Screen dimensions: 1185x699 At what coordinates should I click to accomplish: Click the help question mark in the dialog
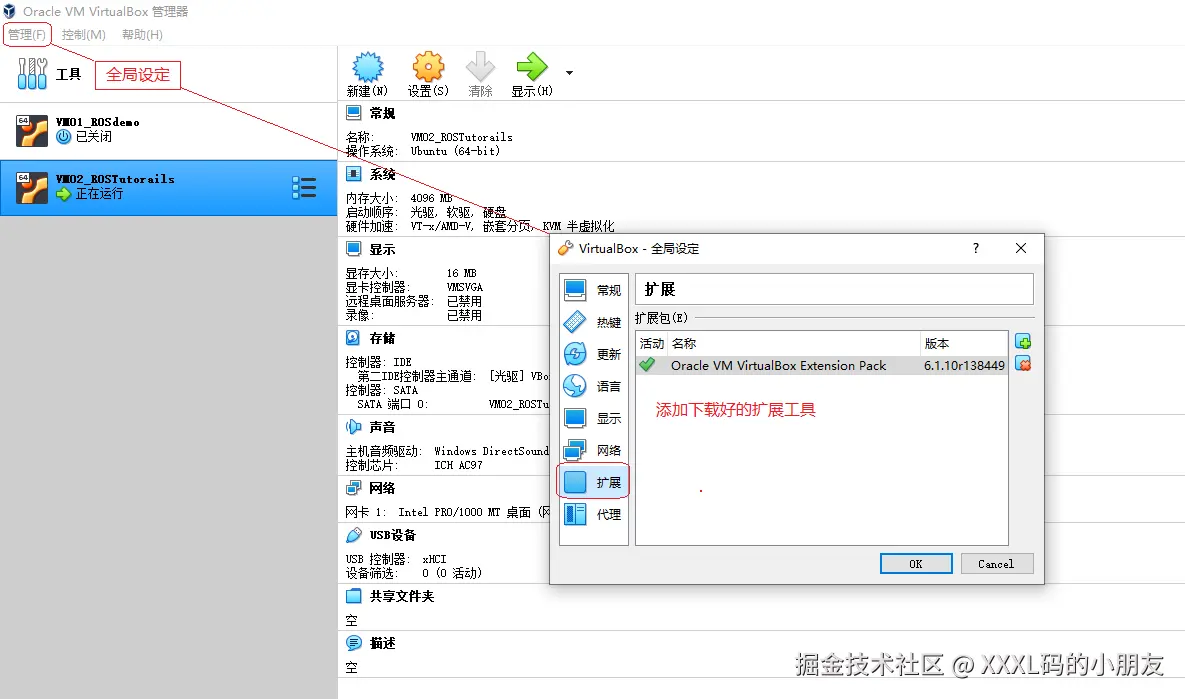(x=976, y=249)
